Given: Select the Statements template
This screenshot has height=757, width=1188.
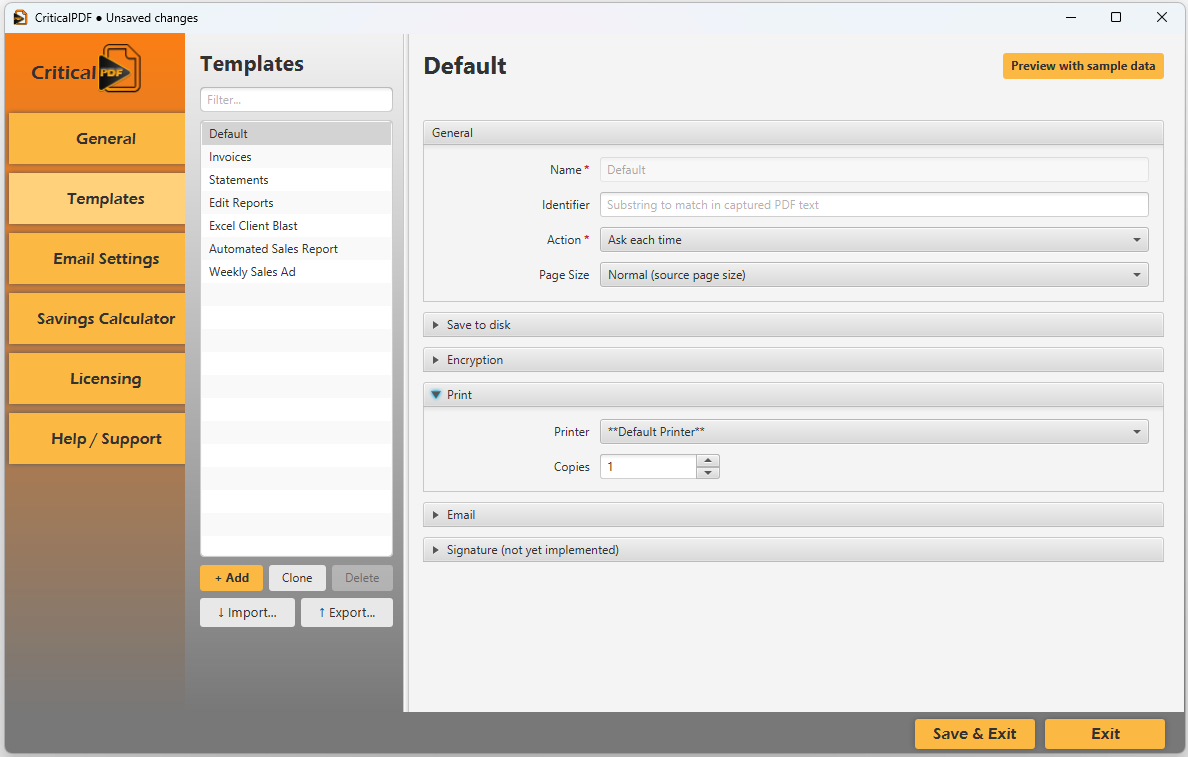Looking at the screenshot, I should point(296,180).
